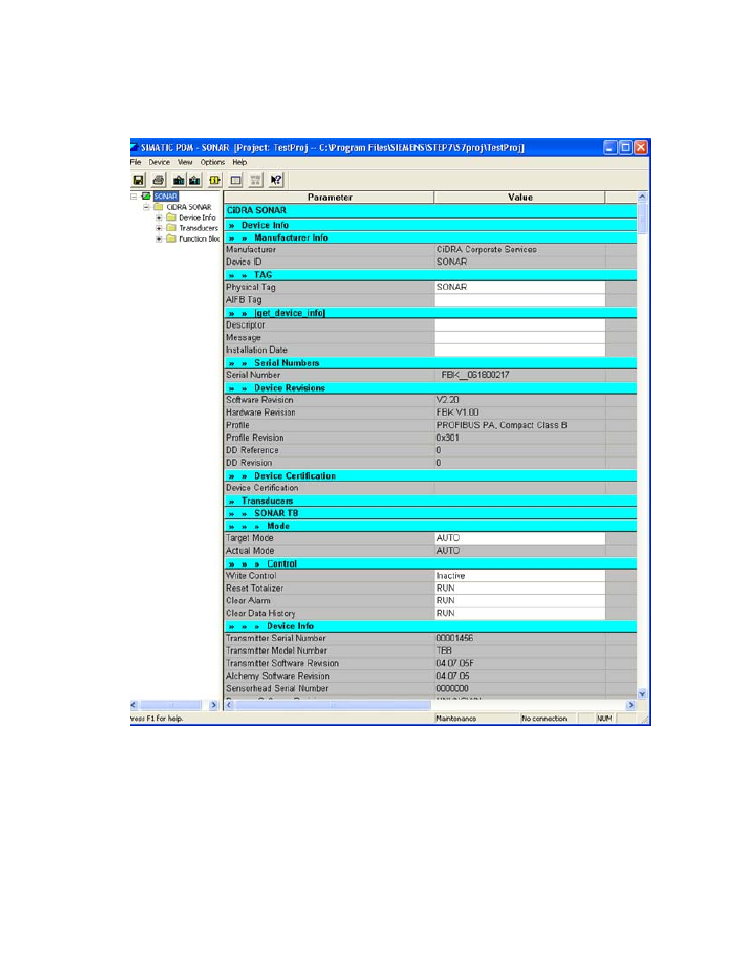Open the Device menu
This screenshot has height=954, width=737.
tap(159, 162)
